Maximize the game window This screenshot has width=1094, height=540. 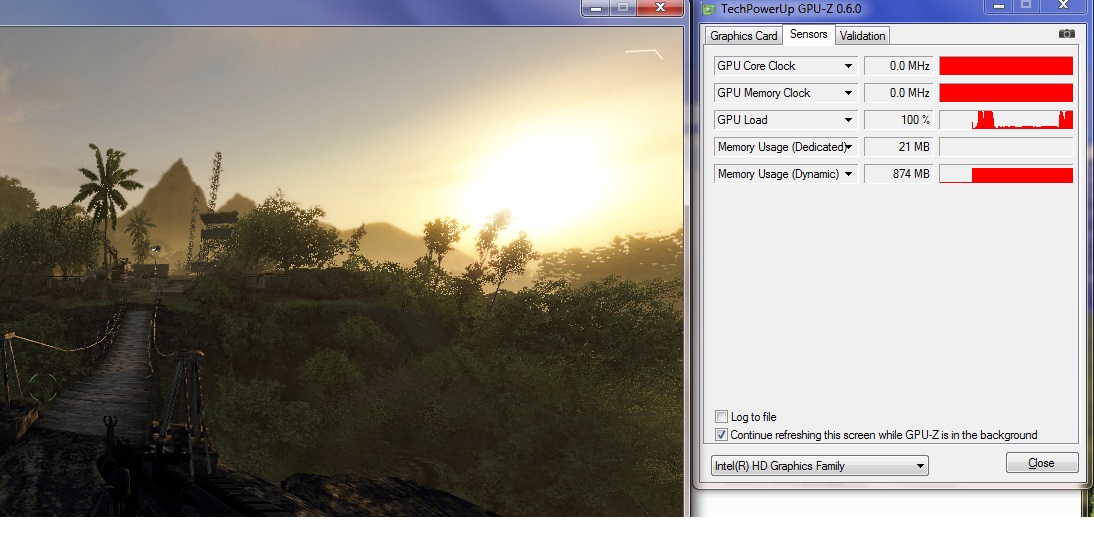pyautogui.click(x=623, y=7)
